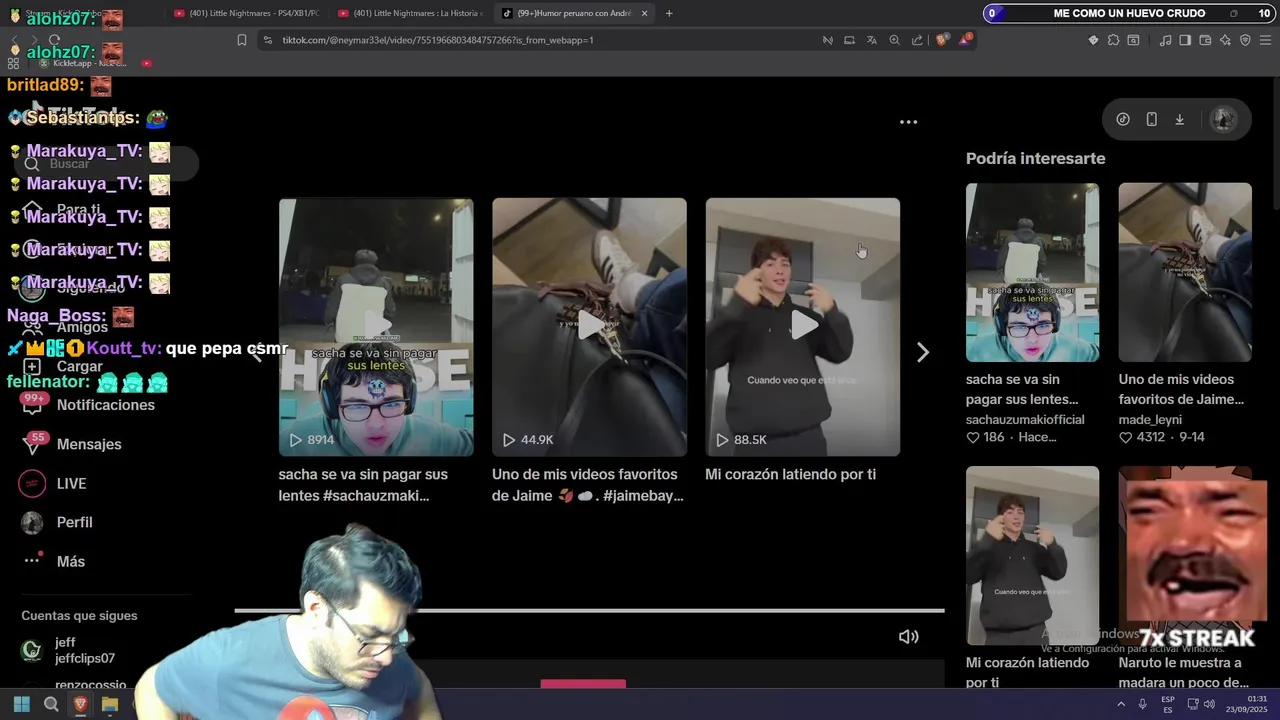Advance the video carousel with next arrow
Image resolution: width=1280 pixels, height=720 pixels.
point(922,352)
